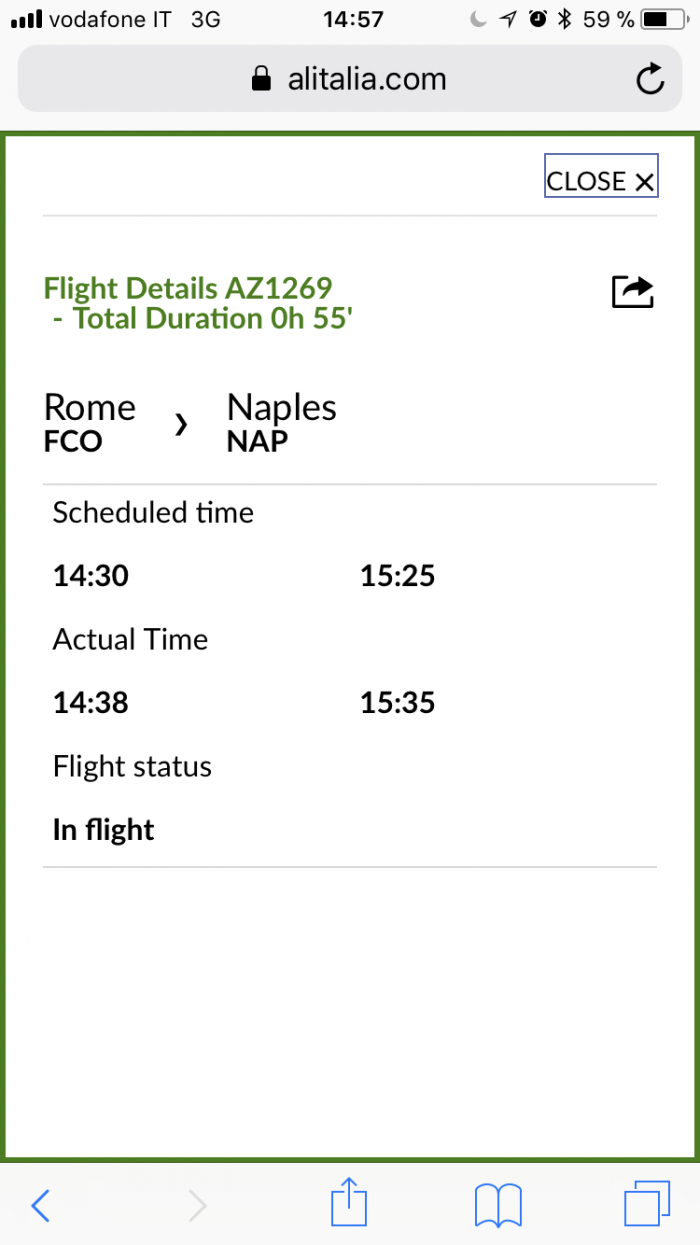Tap the flight details share icon

[632, 292]
